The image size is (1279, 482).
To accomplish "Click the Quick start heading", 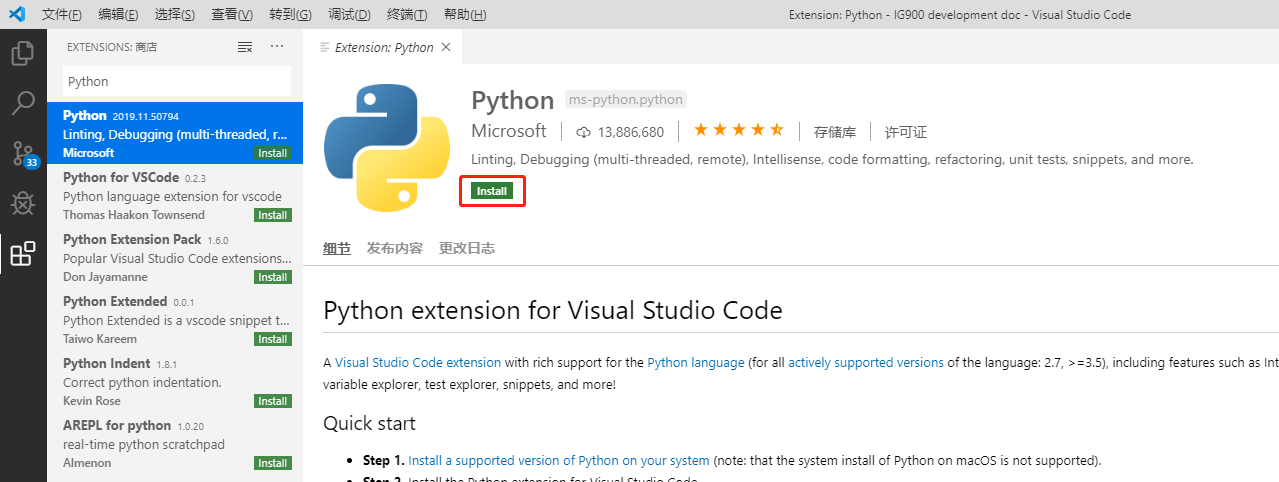I will click(x=369, y=423).
